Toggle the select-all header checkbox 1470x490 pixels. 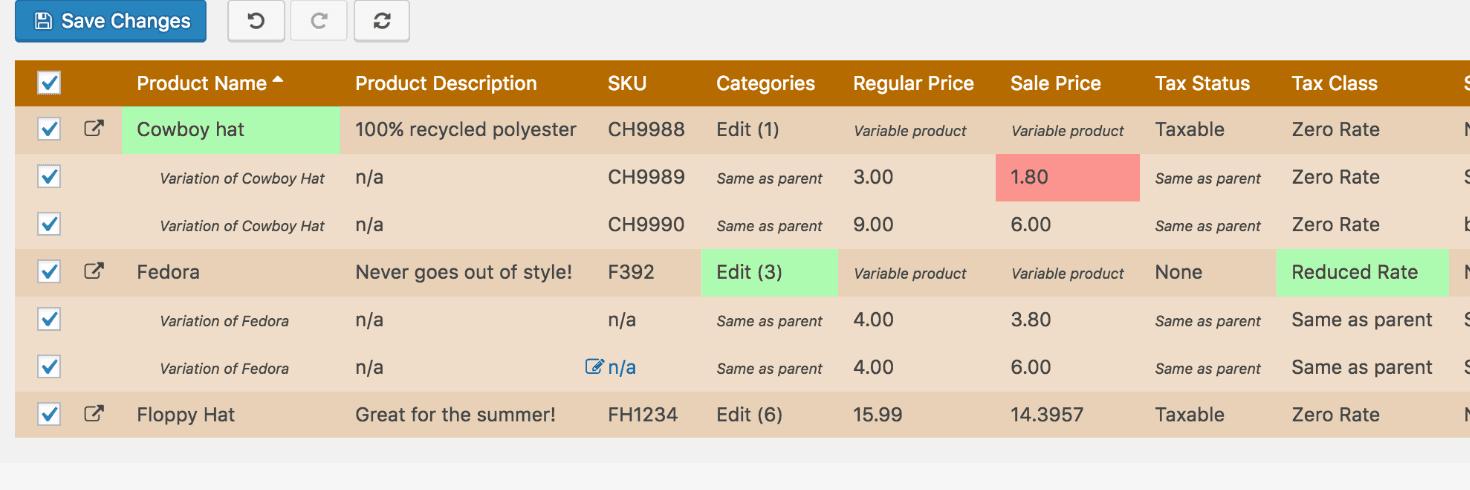click(x=49, y=83)
